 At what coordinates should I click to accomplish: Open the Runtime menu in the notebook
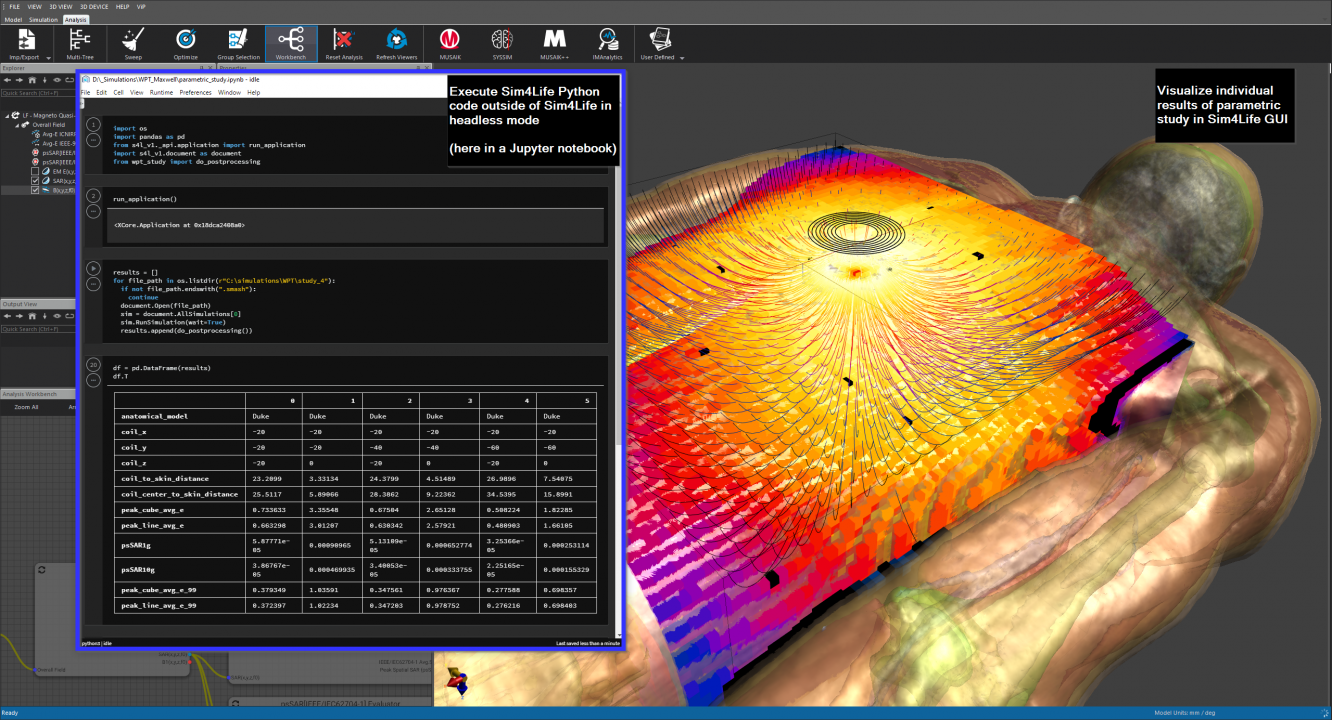[x=161, y=91]
